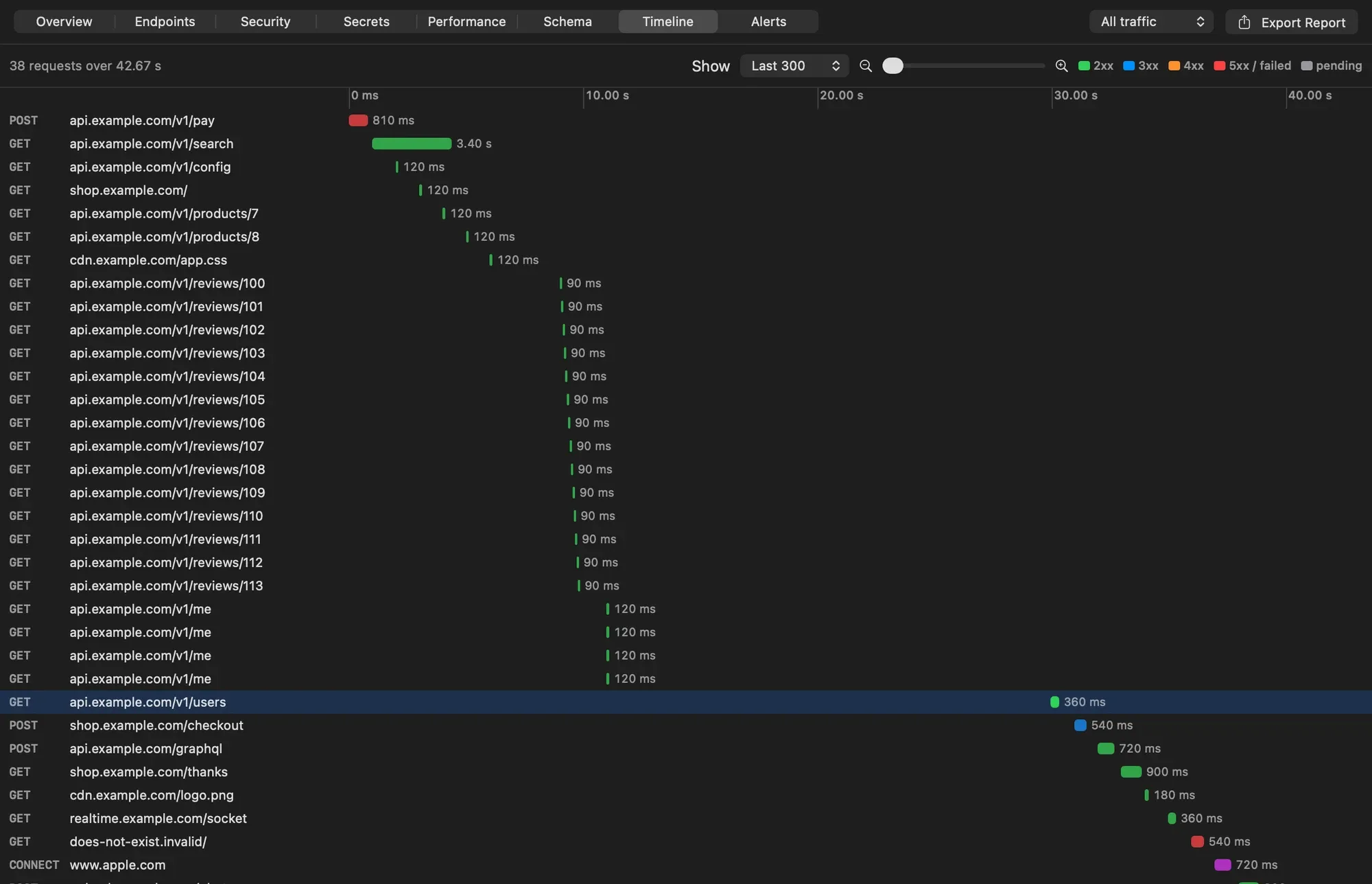Select the cdn.example.com/logo.png request
Viewport: 1372px width, 884px height.
686,795
